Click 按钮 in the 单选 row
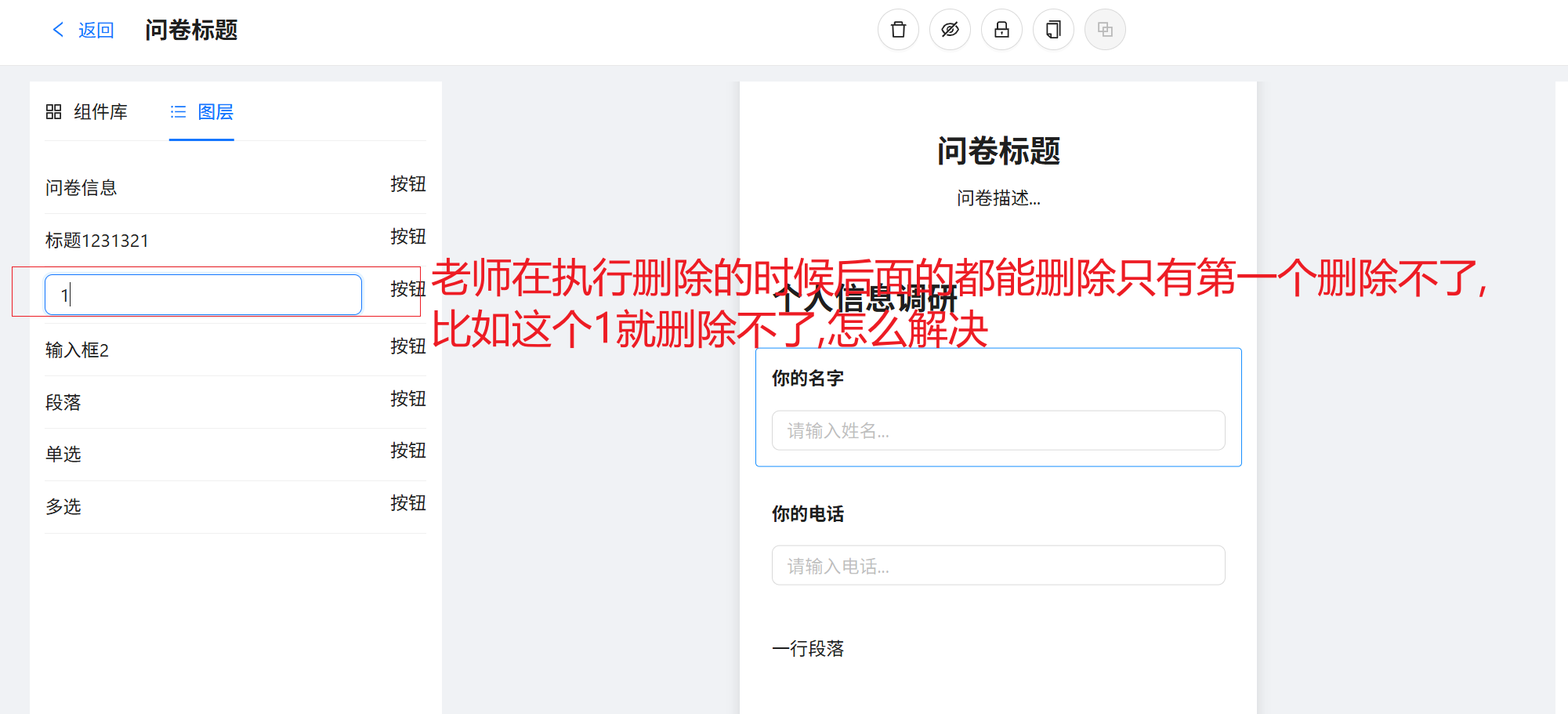1568x714 pixels. pyautogui.click(x=408, y=451)
